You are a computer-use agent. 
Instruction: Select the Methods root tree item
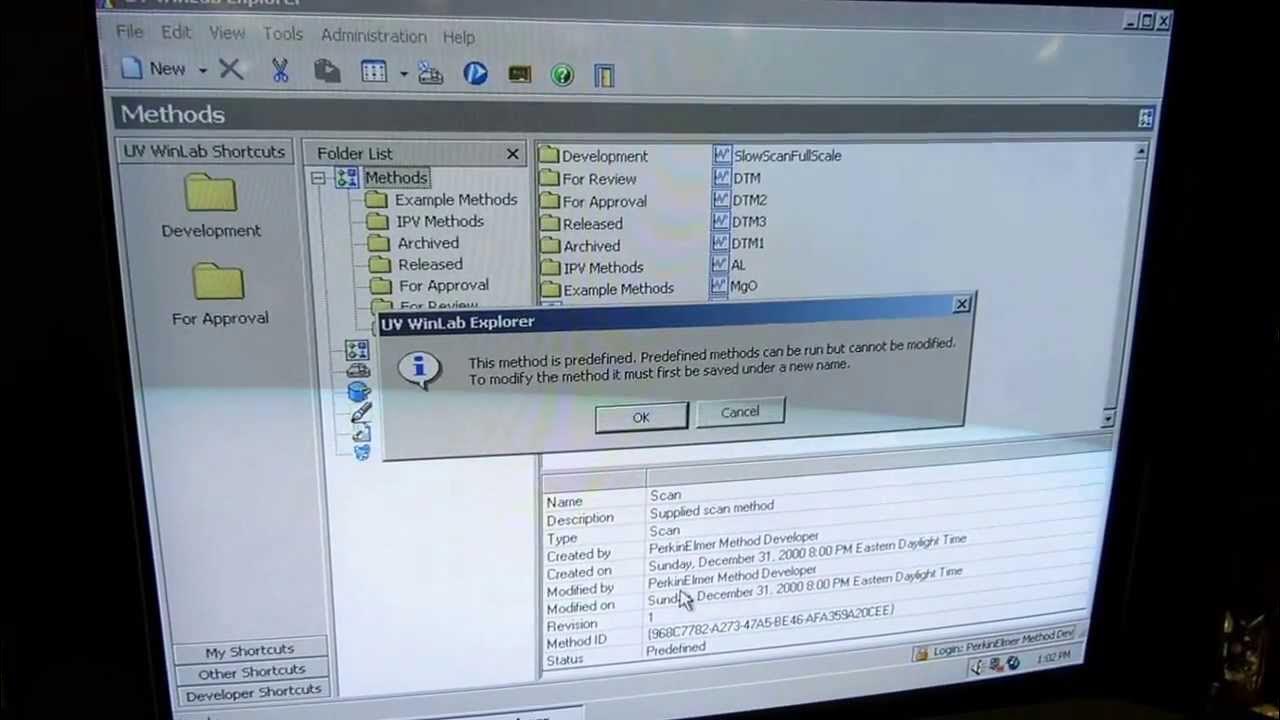tap(395, 178)
